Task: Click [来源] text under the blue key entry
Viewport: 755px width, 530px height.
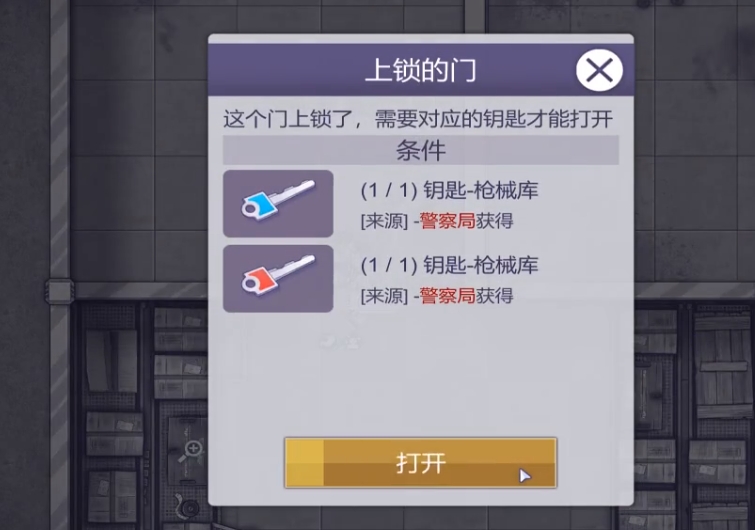Action: [x=384, y=221]
